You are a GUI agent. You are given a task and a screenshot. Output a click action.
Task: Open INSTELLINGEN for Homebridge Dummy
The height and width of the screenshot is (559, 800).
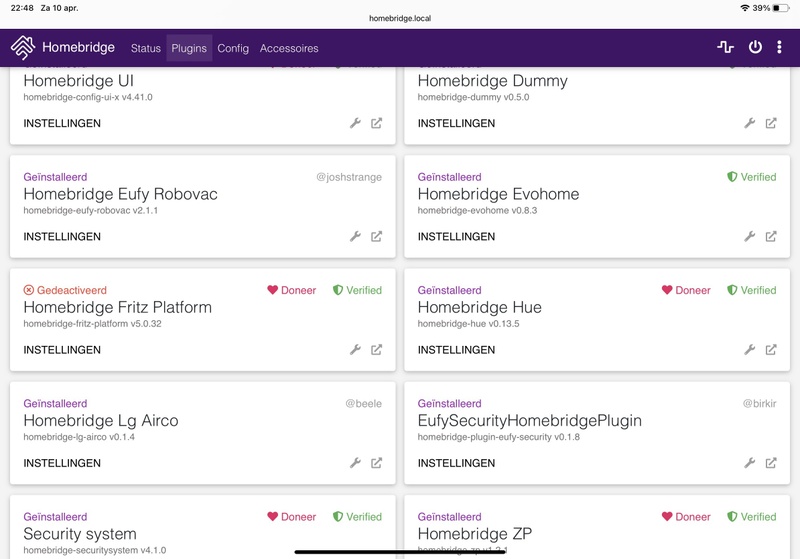click(457, 123)
